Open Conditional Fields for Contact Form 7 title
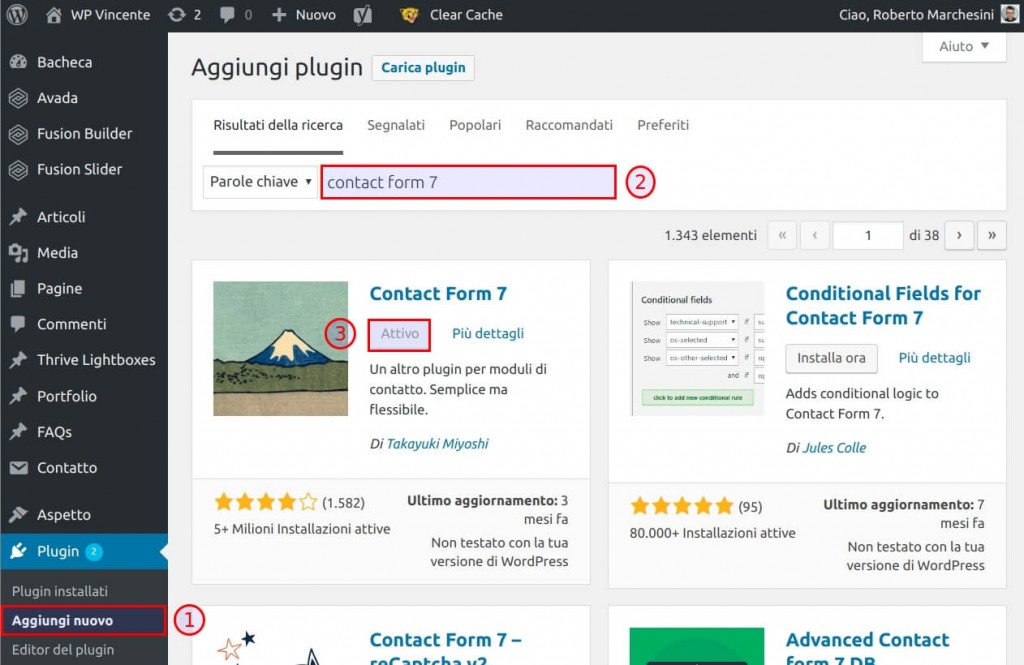Viewport: 1024px width, 665px height. 883,306
